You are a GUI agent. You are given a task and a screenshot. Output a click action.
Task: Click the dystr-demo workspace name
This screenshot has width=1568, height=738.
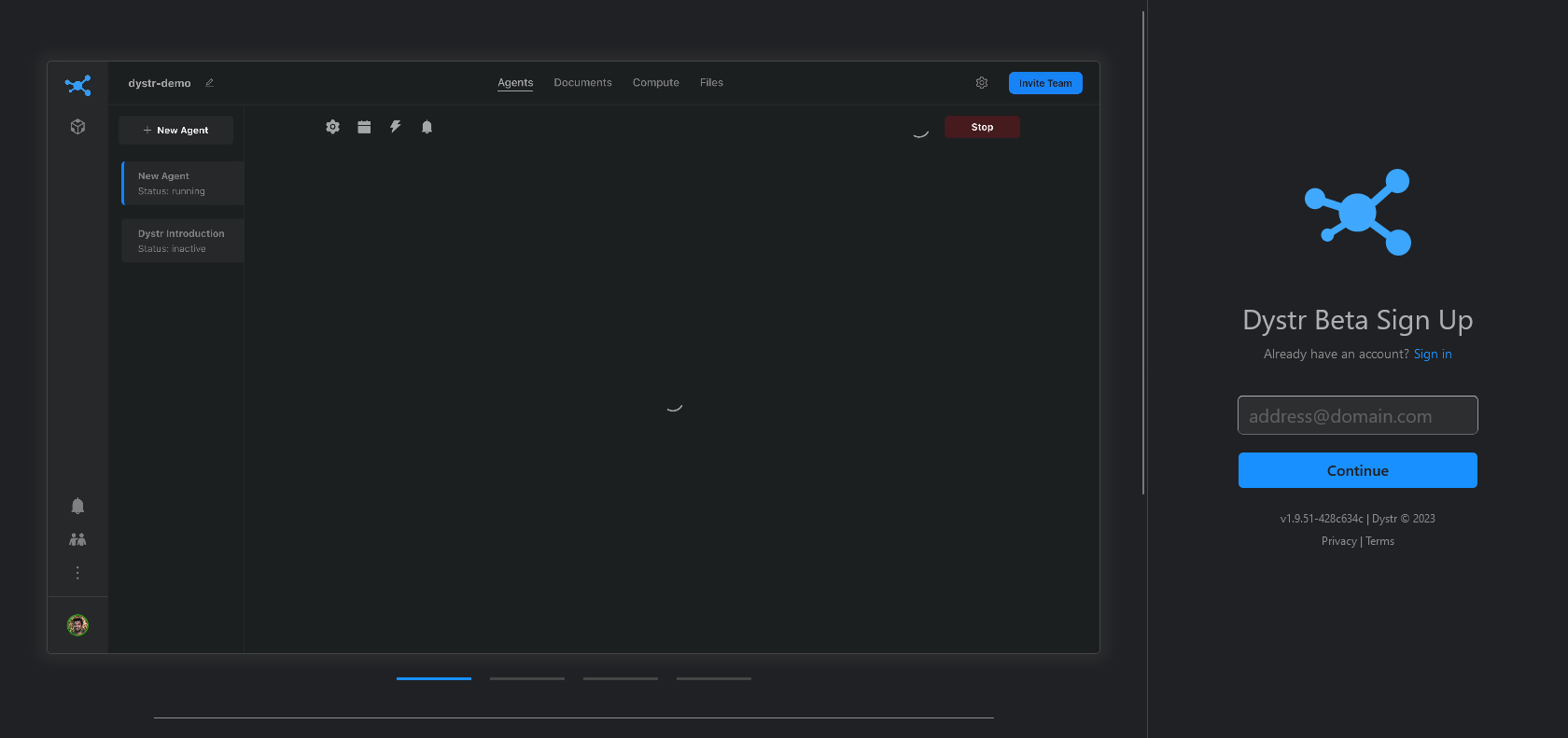[x=160, y=83]
